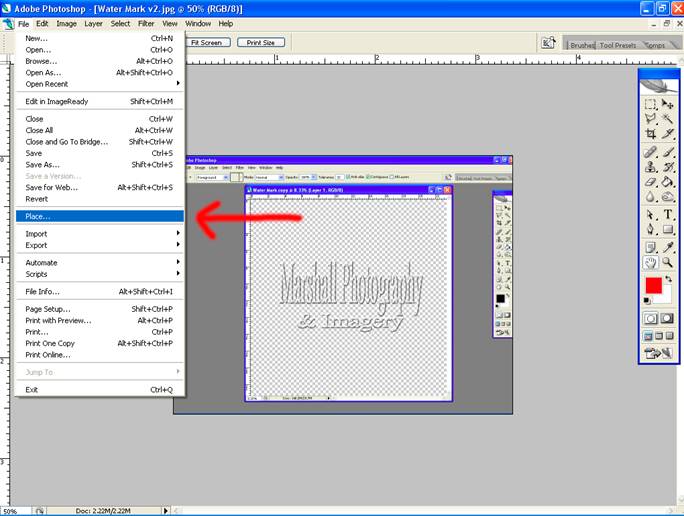The image size is (684, 516).
Task: Select the Rectangular Marquee tool
Action: click(x=650, y=104)
